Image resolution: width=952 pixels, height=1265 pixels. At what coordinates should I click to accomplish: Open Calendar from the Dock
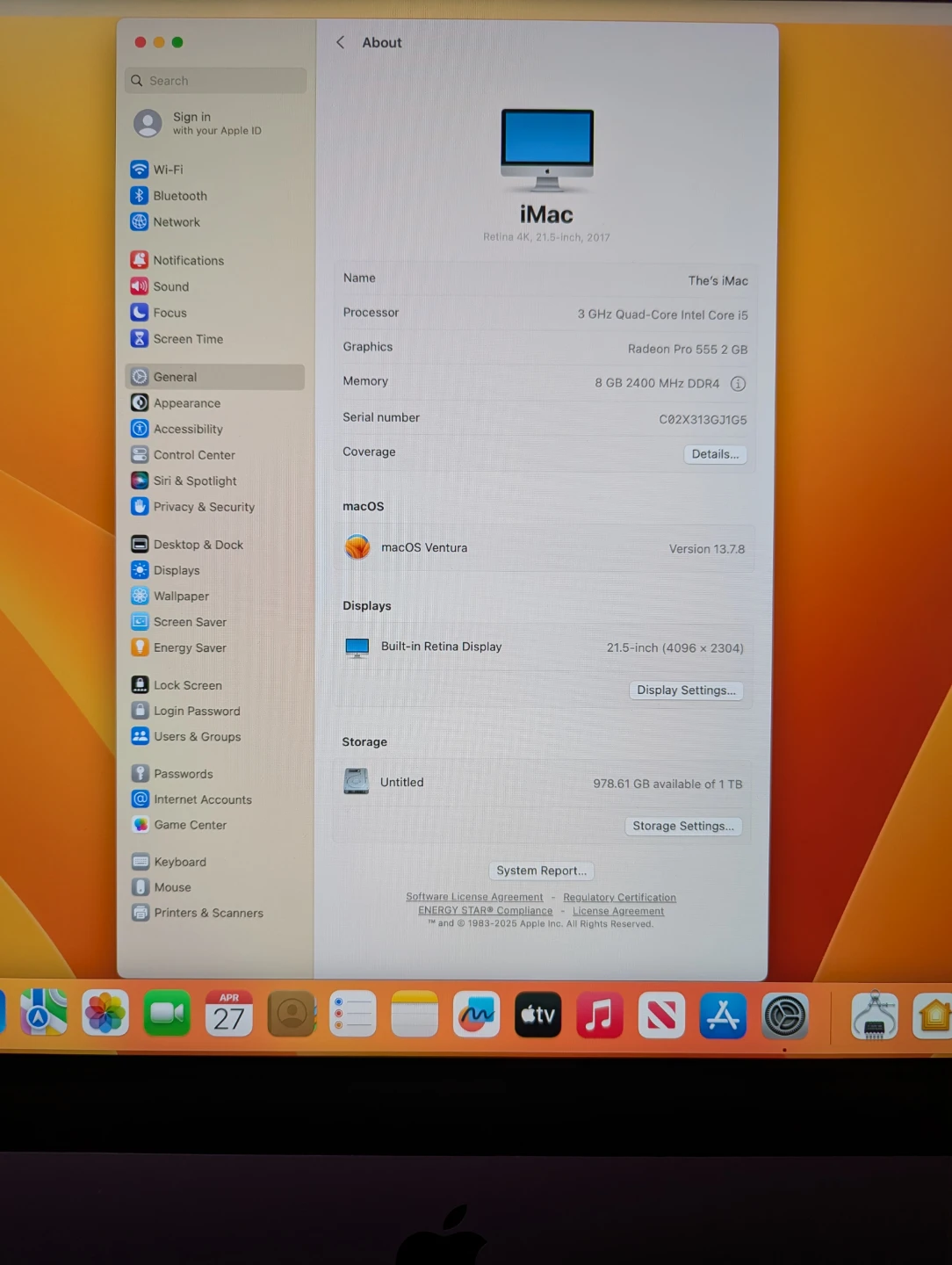pos(229,1013)
